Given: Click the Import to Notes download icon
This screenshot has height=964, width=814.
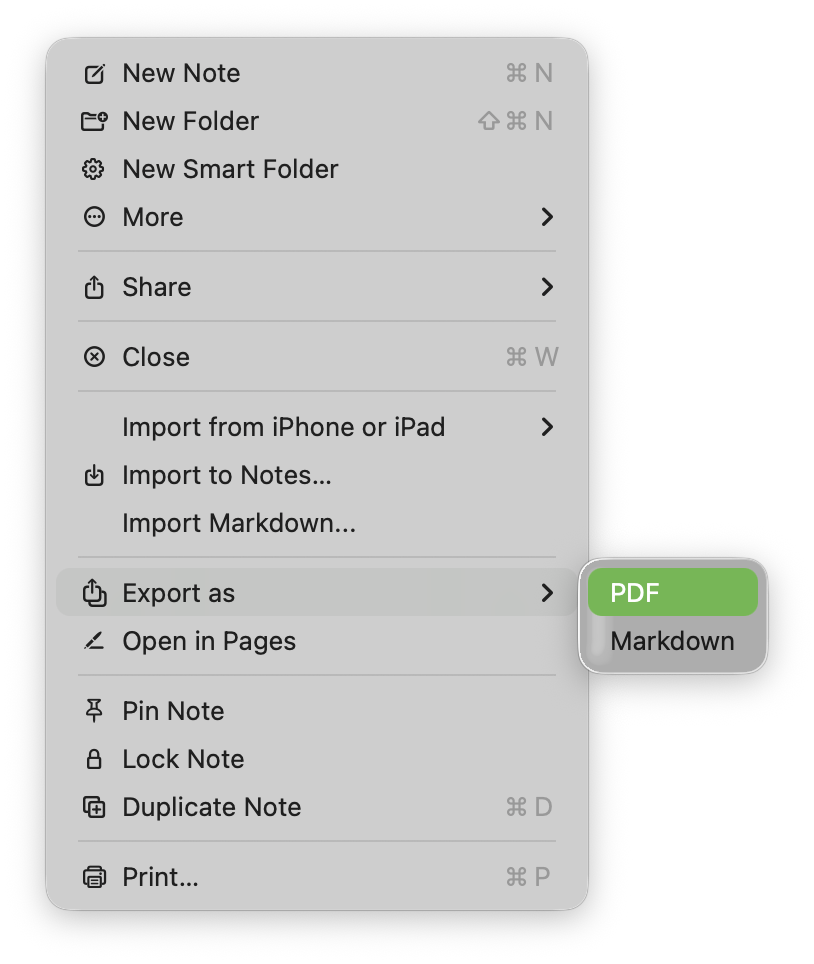Looking at the screenshot, I should click(94, 475).
